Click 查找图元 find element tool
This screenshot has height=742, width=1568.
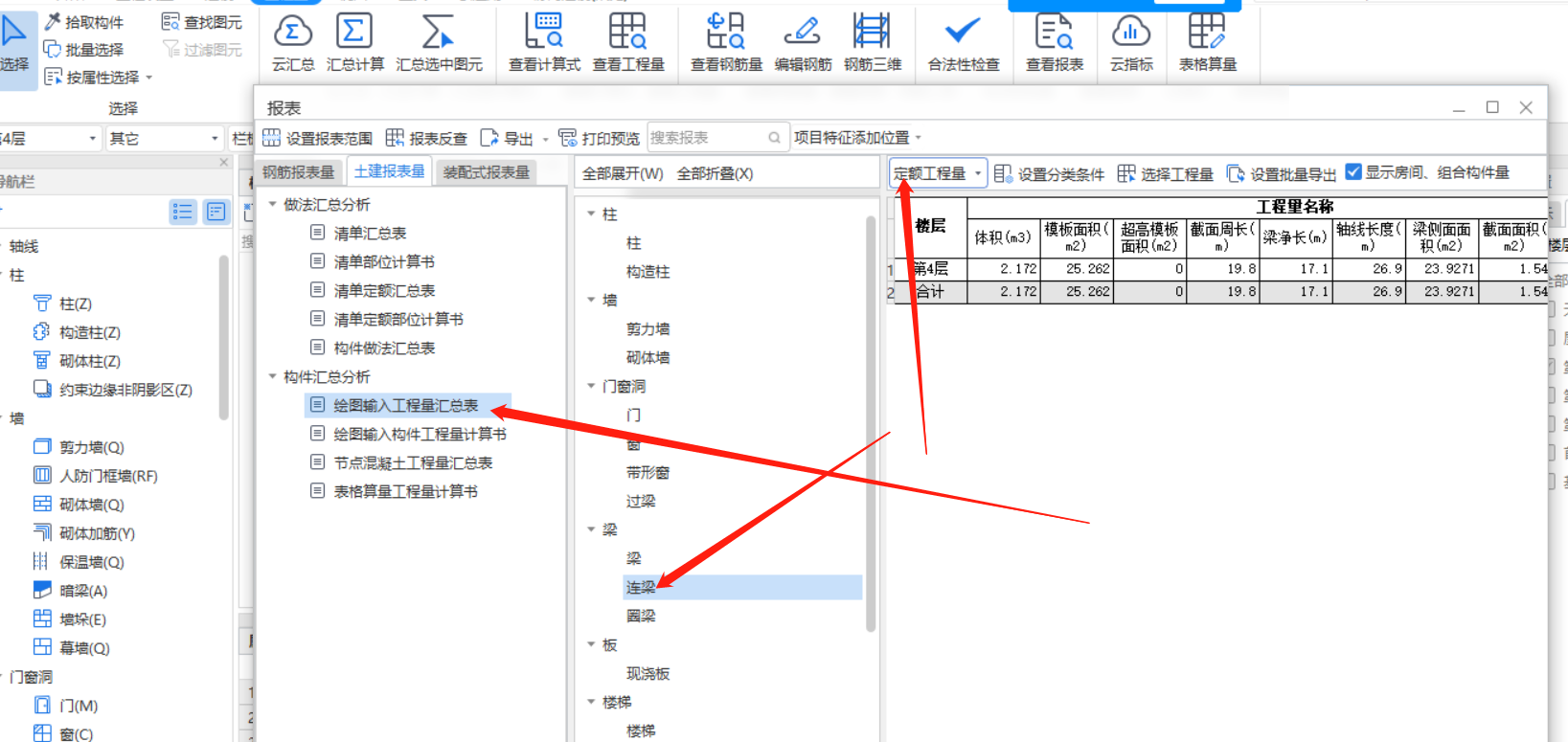[202, 21]
